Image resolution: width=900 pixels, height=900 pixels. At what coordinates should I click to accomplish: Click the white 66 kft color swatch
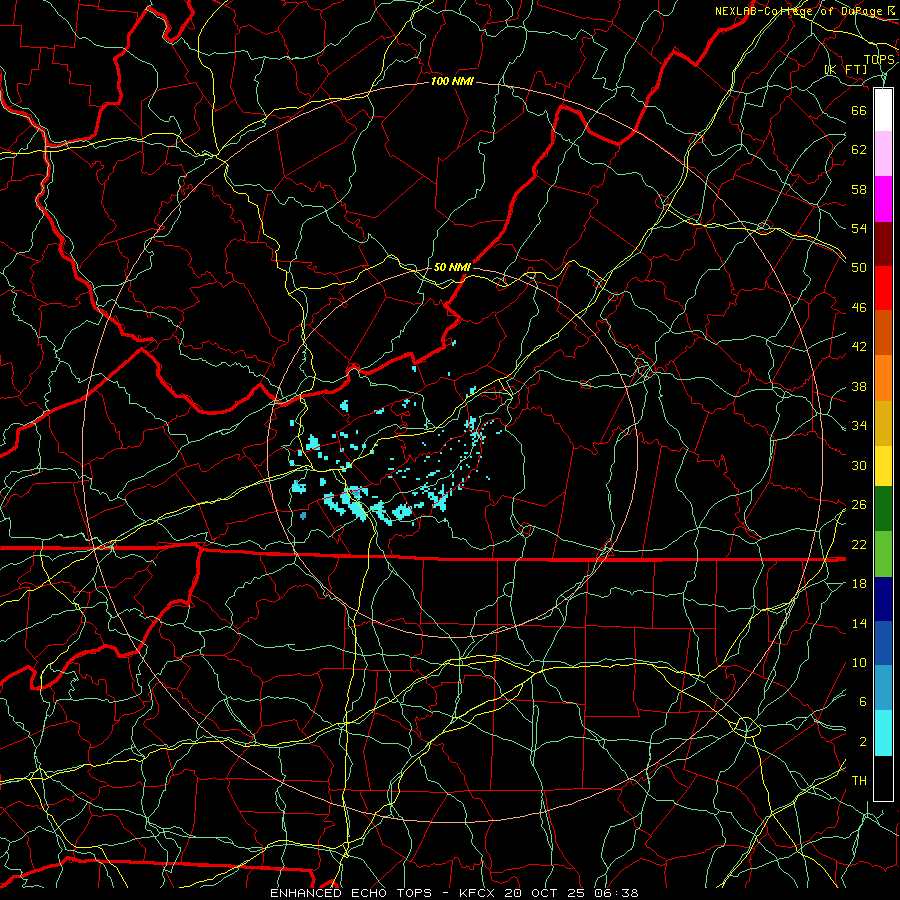(883, 110)
